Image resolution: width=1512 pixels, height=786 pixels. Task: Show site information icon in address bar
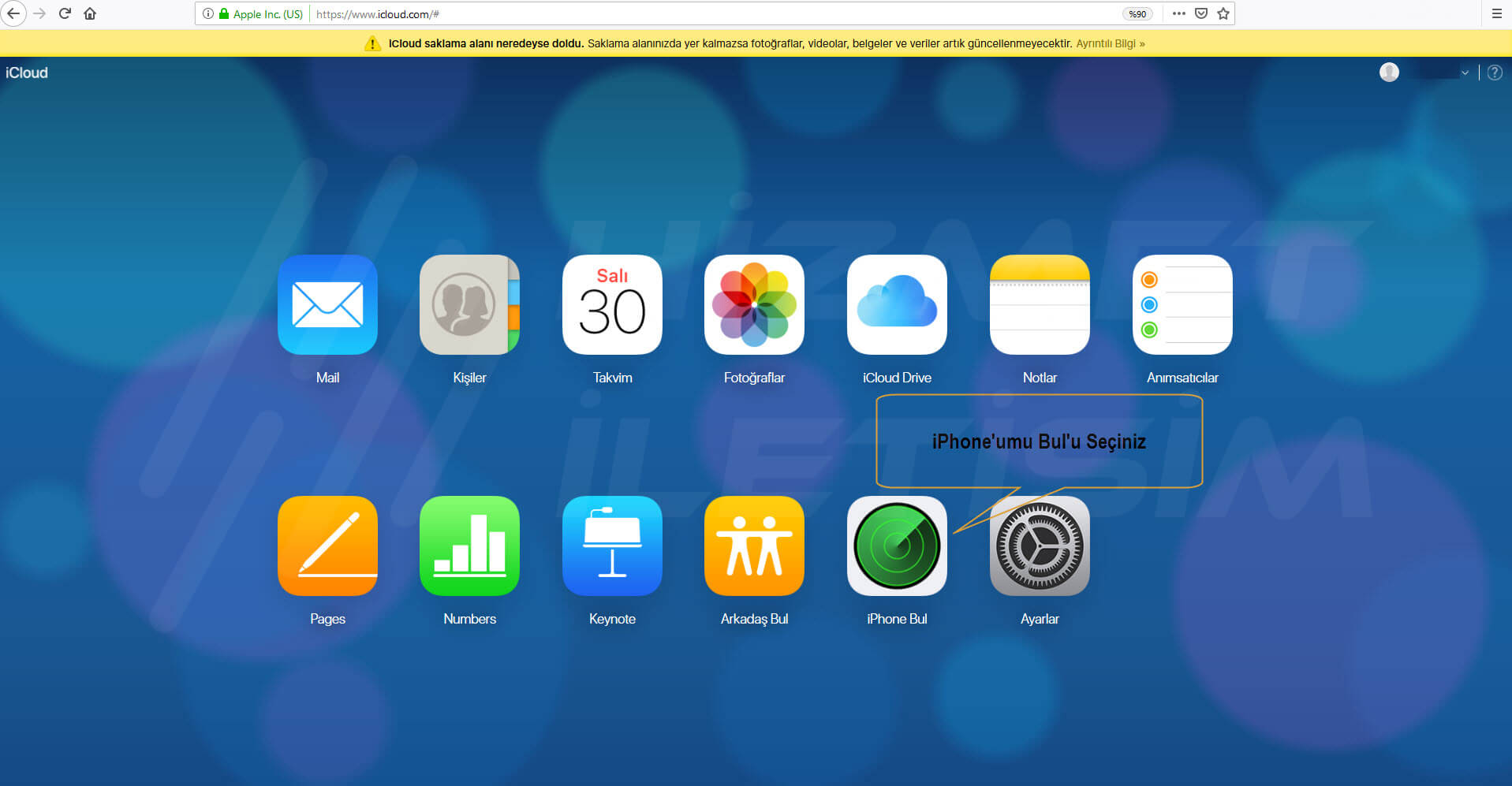pos(207,13)
